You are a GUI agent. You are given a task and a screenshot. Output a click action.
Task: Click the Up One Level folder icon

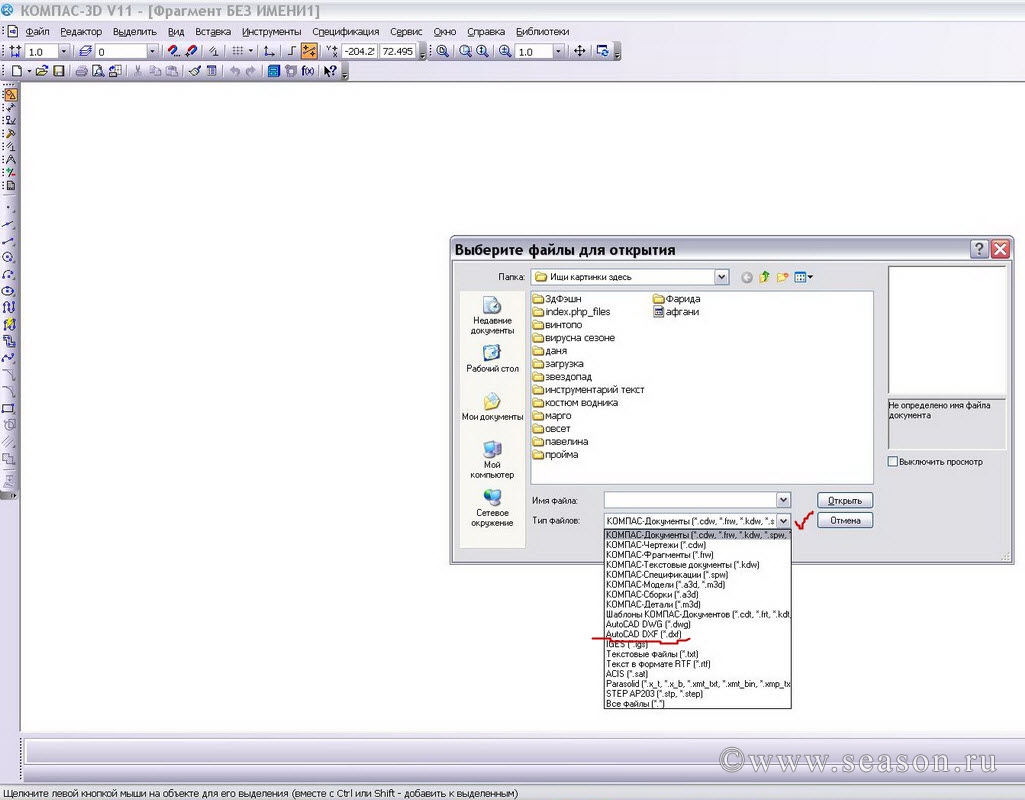click(x=765, y=277)
